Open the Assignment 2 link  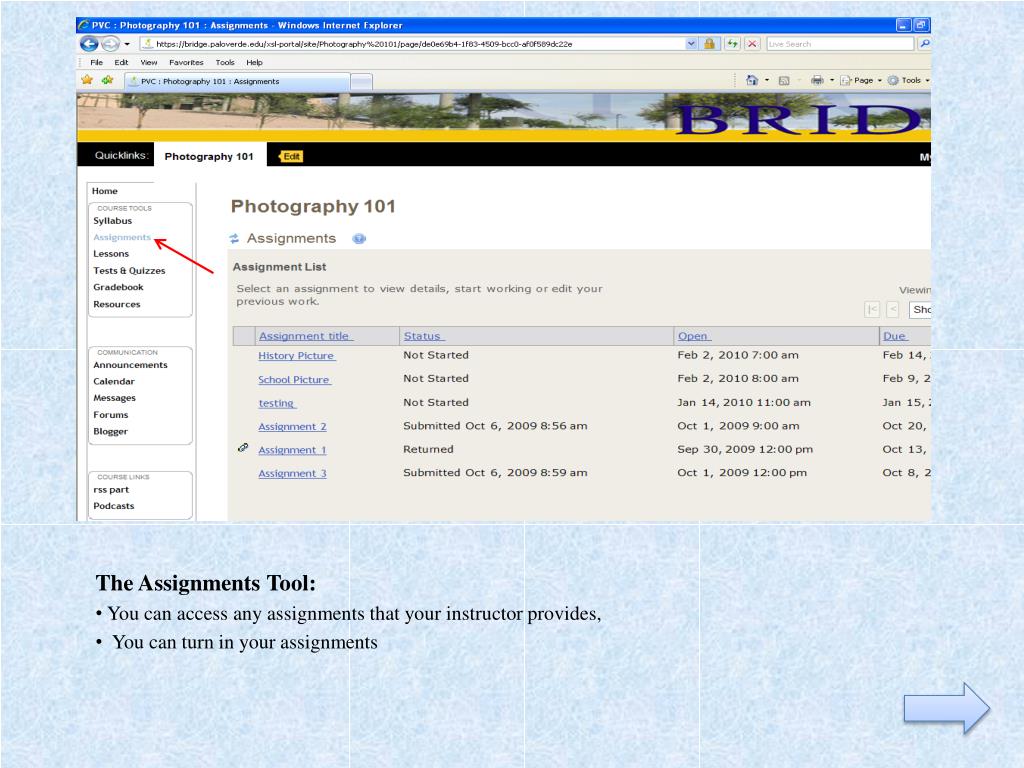pos(293,426)
